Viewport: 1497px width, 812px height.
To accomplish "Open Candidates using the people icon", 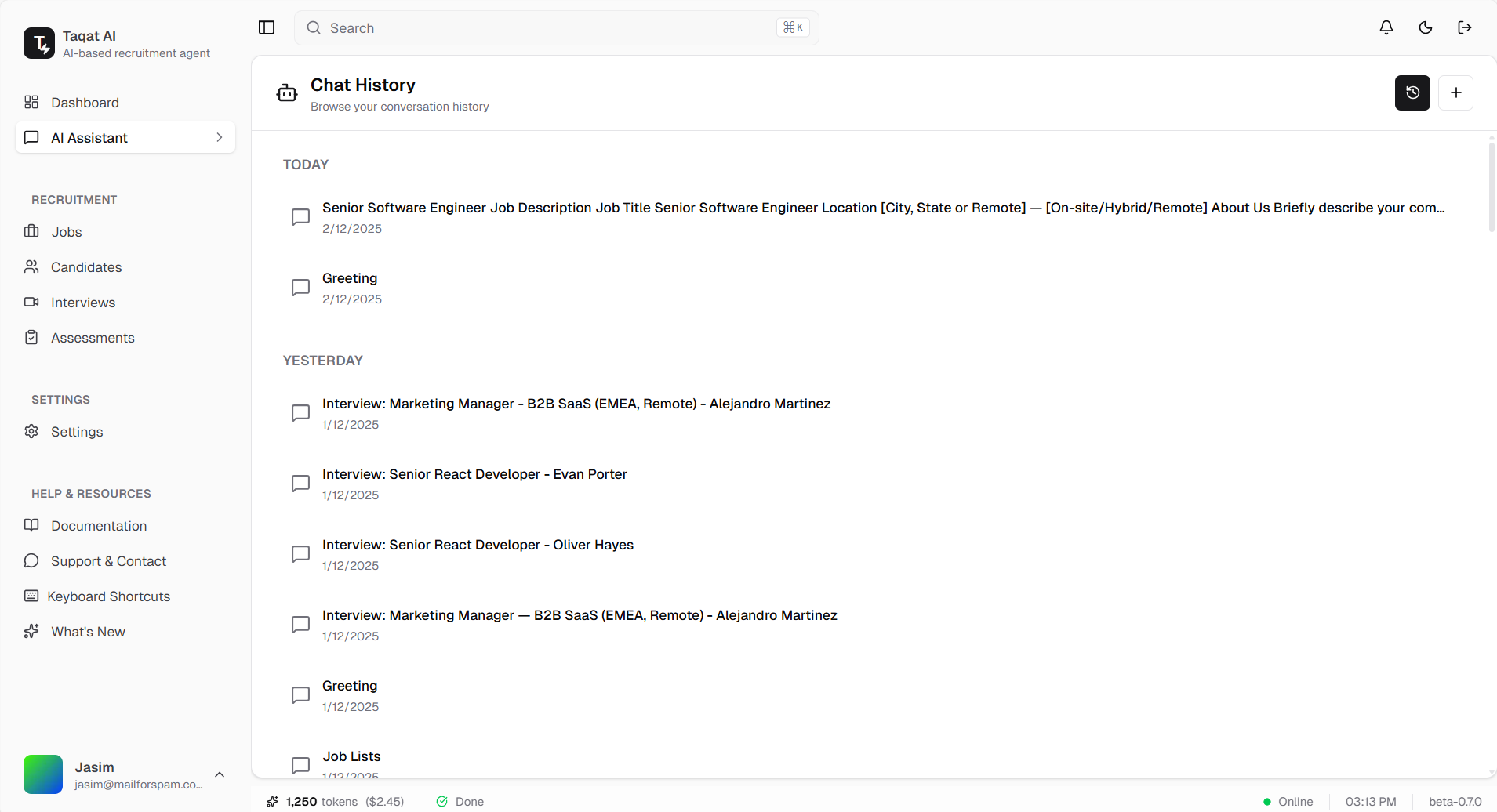I will (31, 266).
